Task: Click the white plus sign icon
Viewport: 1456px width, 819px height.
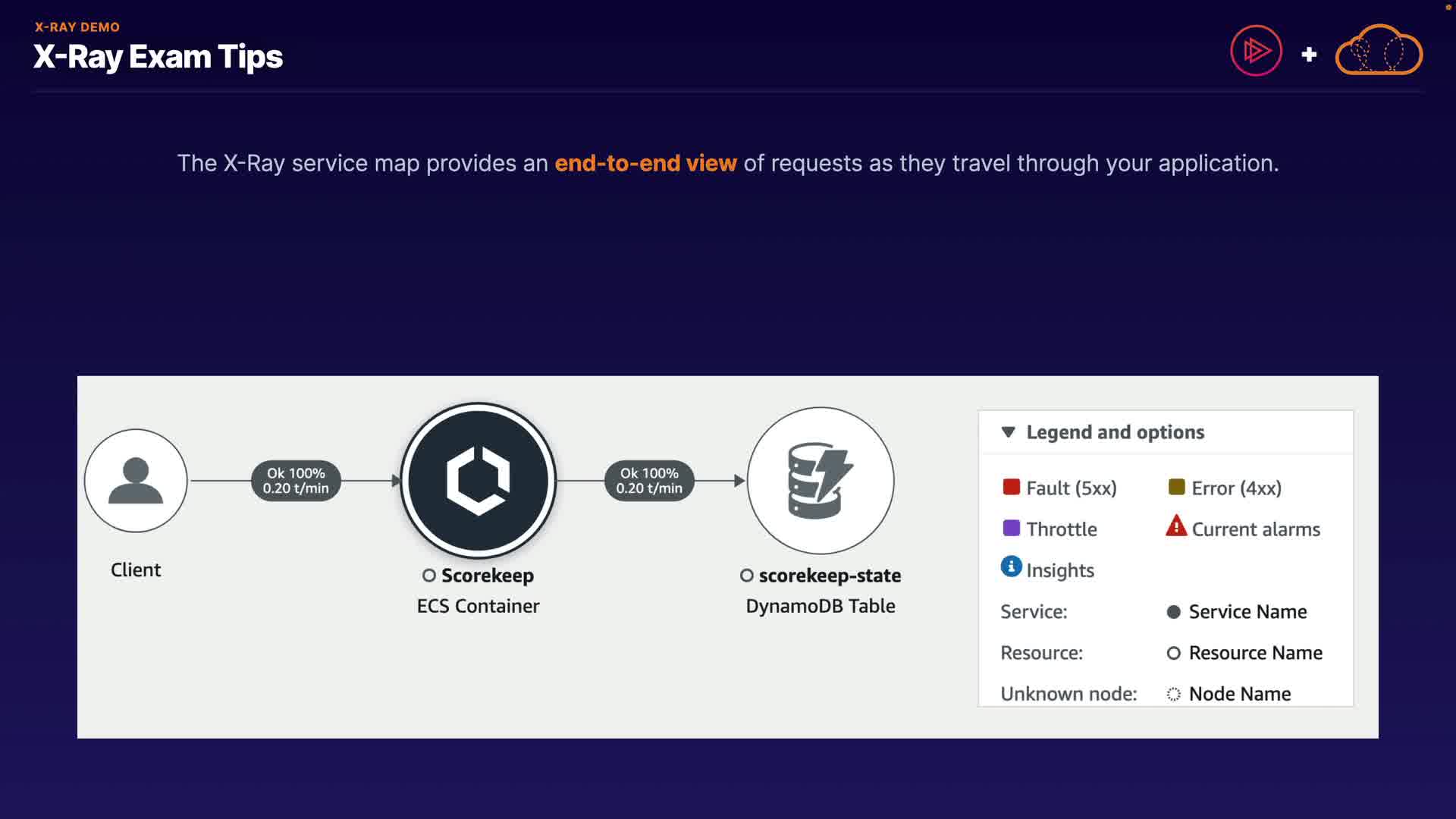Action: tap(1309, 55)
